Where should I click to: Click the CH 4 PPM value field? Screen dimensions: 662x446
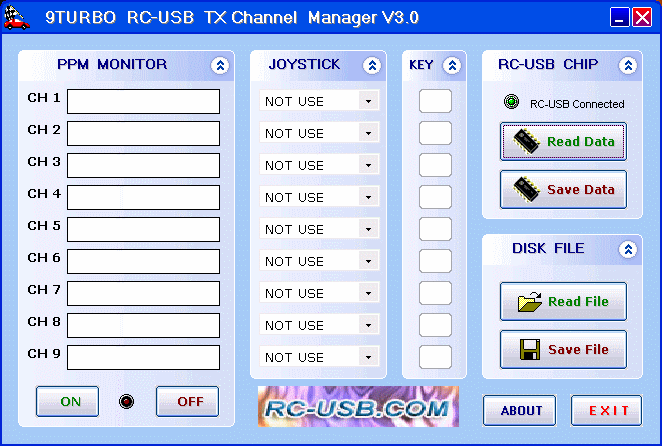click(144, 197)
